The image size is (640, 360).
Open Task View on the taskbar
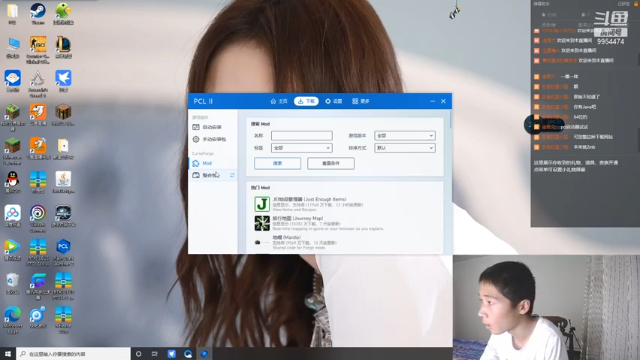155,354
